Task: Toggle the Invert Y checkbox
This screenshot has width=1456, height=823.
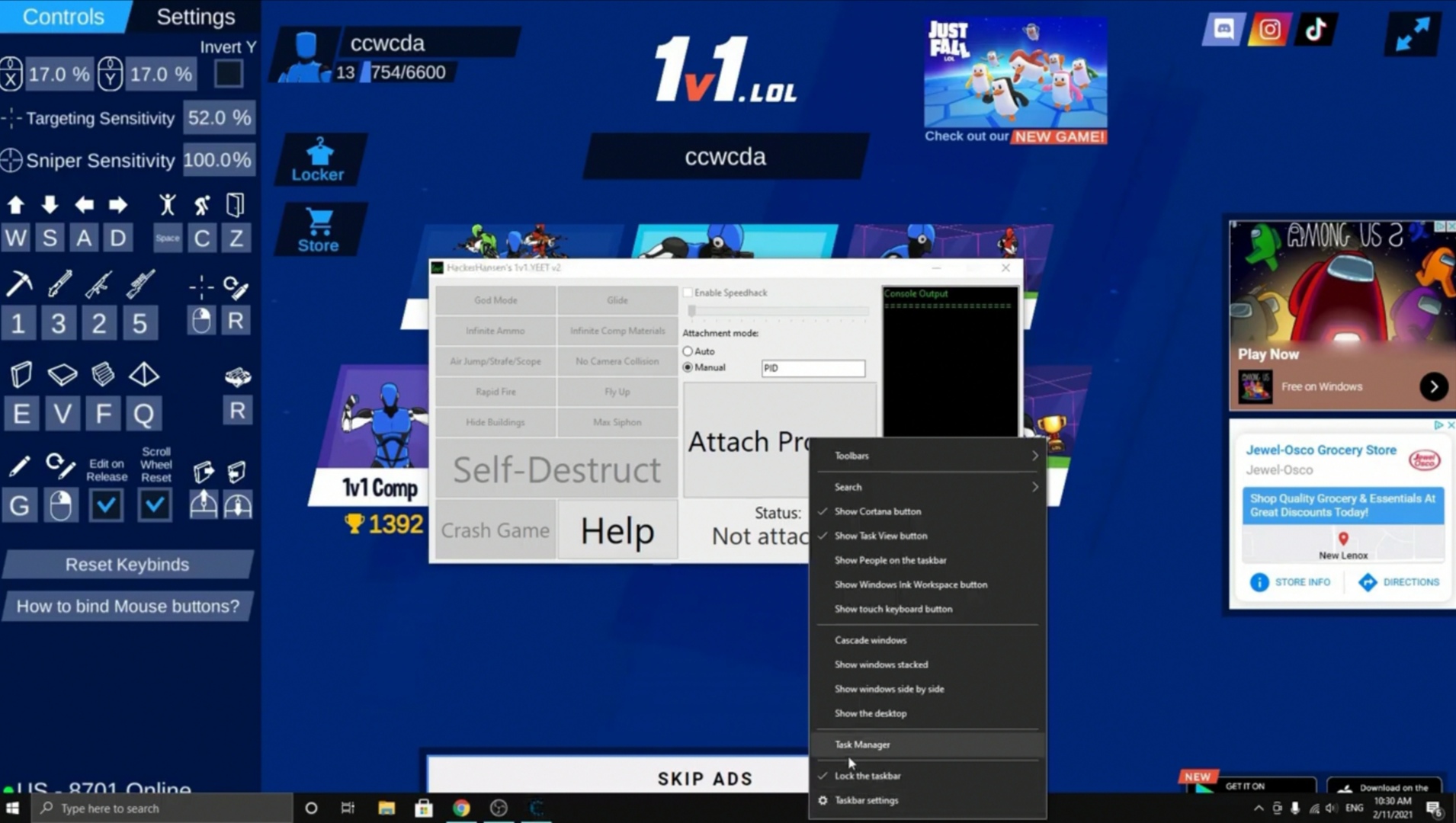Action: 229,74
